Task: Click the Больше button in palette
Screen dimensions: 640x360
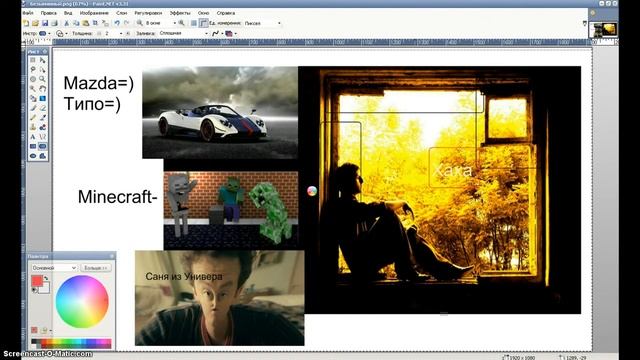Action: coord(96,268)
